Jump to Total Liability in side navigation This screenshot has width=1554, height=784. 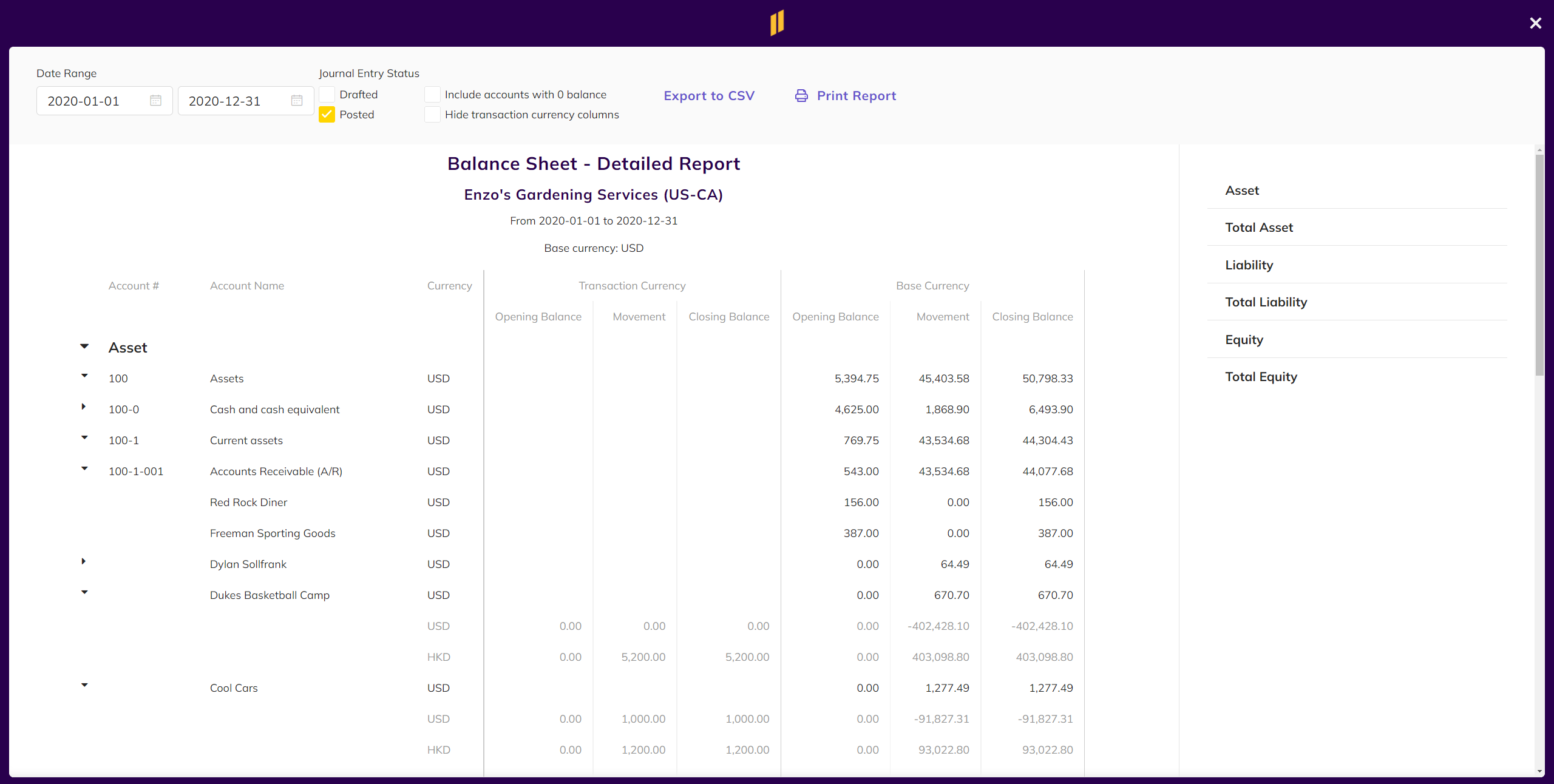pos(1266,302)
